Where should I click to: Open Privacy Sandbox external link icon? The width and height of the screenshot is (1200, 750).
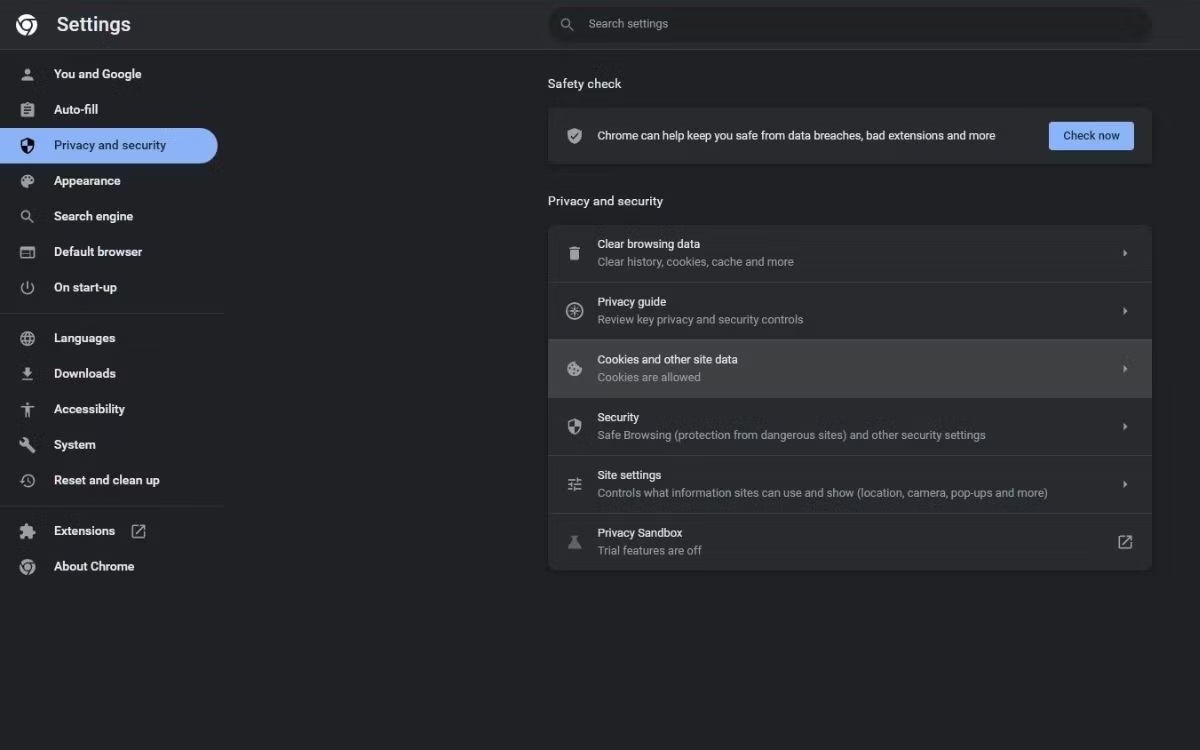click(1125, 542)
